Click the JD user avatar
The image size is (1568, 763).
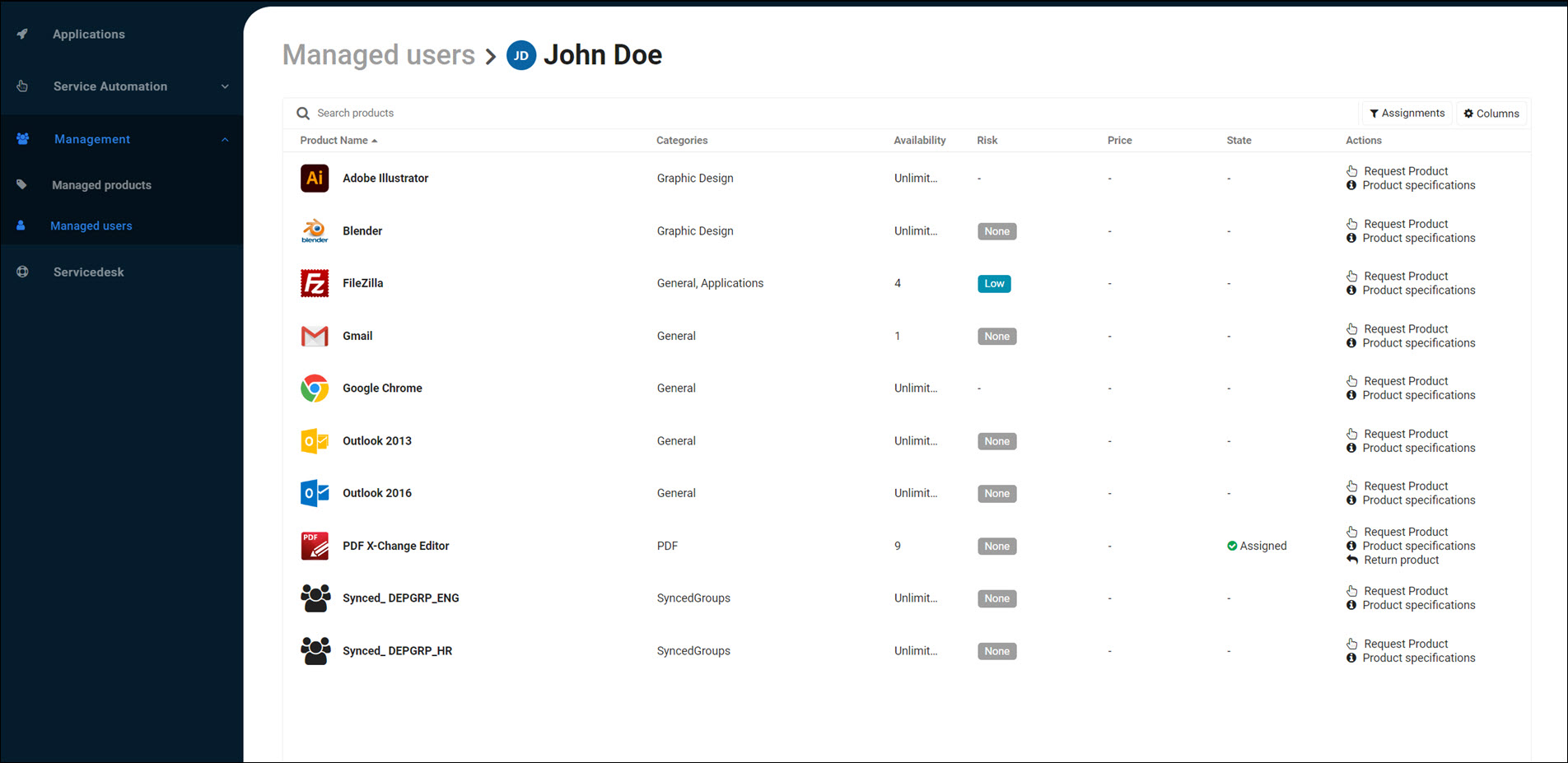(521, 55)
